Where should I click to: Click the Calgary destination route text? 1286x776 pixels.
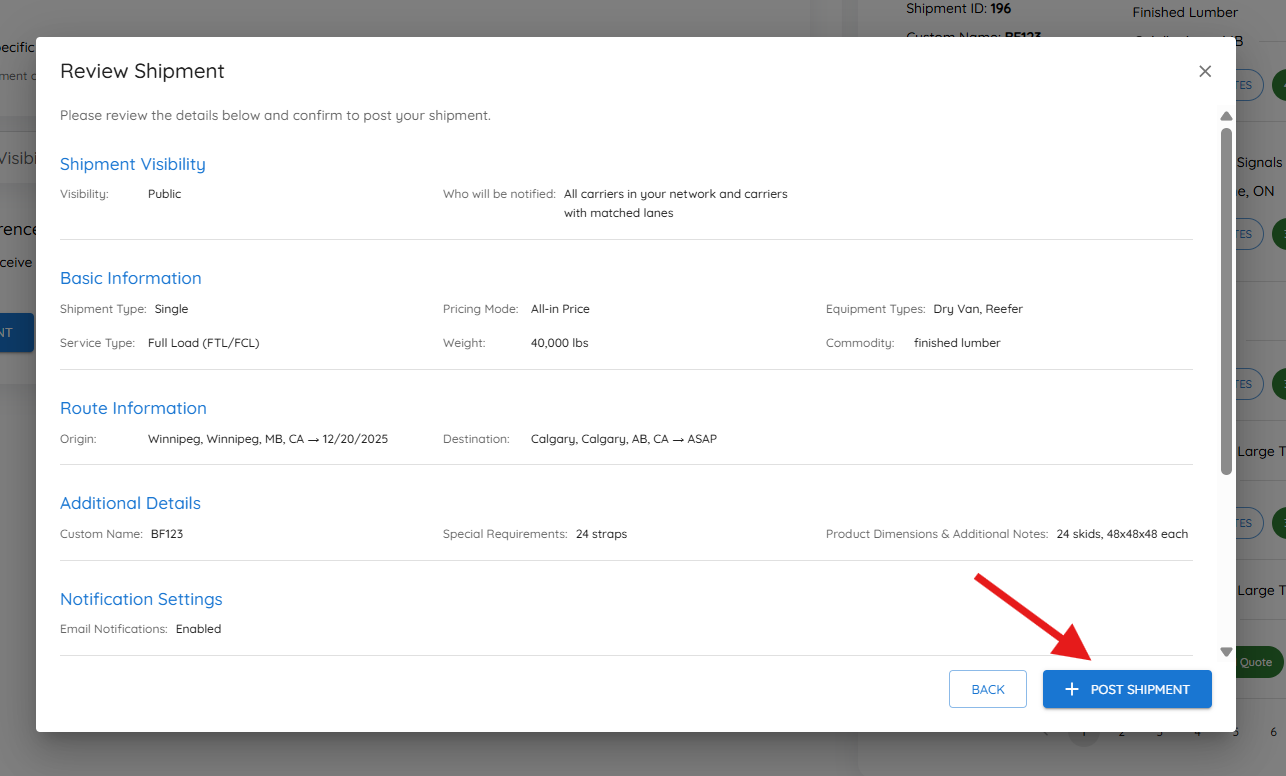(x=624, y=439)
